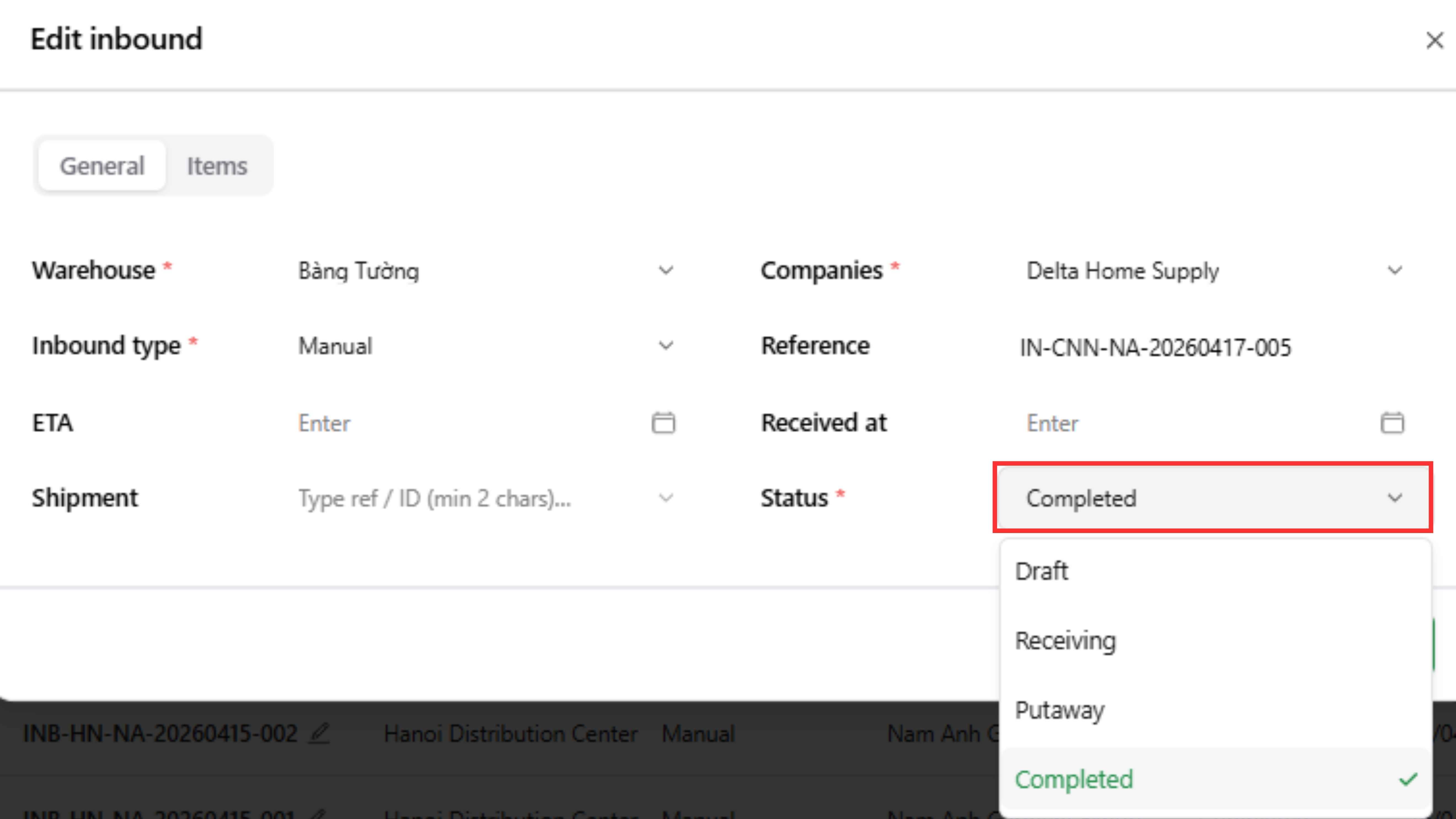Select the General tab

(102, 166)
